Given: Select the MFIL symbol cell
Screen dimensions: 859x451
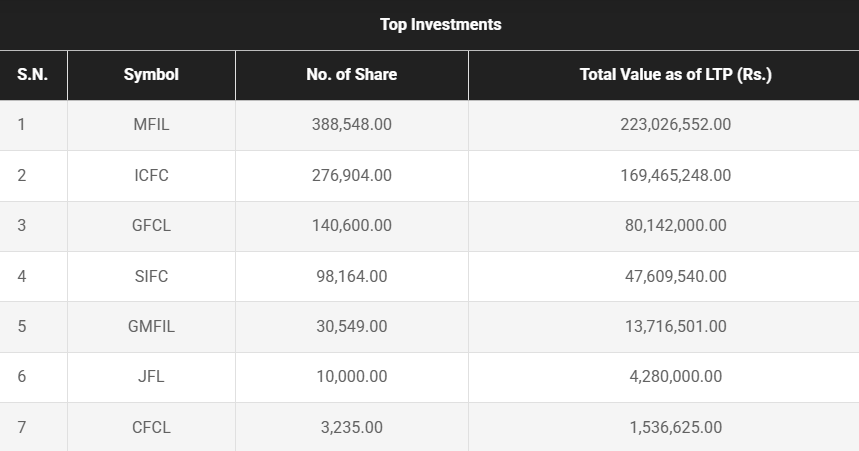Looking at the screenshot, I should click(151, 125).
